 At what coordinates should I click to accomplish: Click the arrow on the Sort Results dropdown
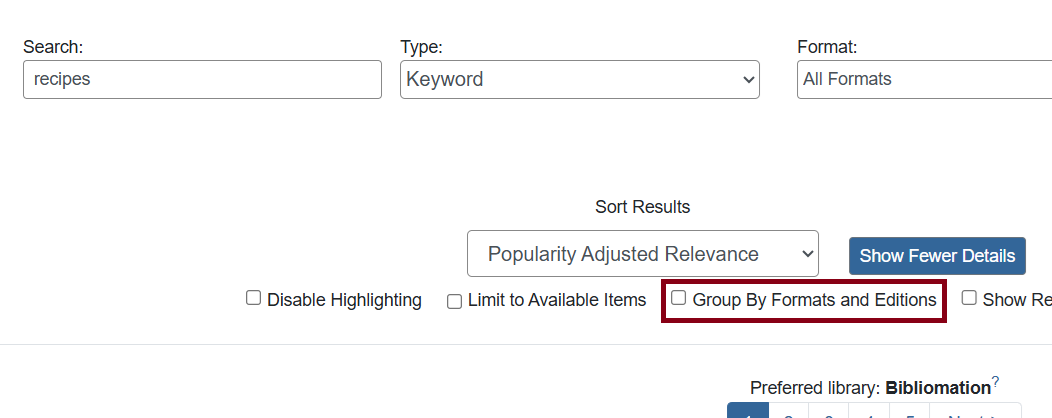[807, 254]
